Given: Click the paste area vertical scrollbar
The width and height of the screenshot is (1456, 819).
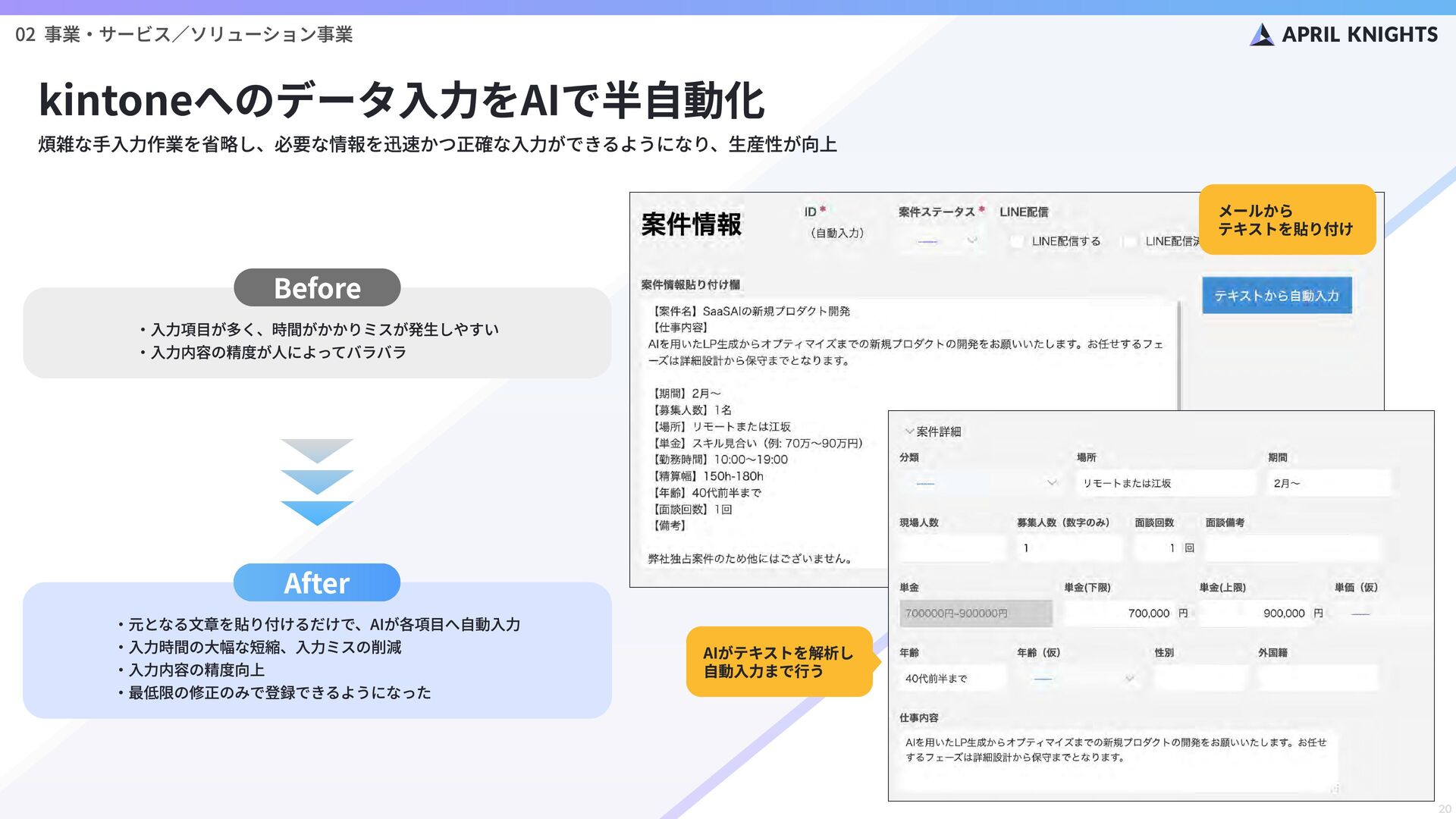Looking at the screenshot, I should tap(1179, 356).
